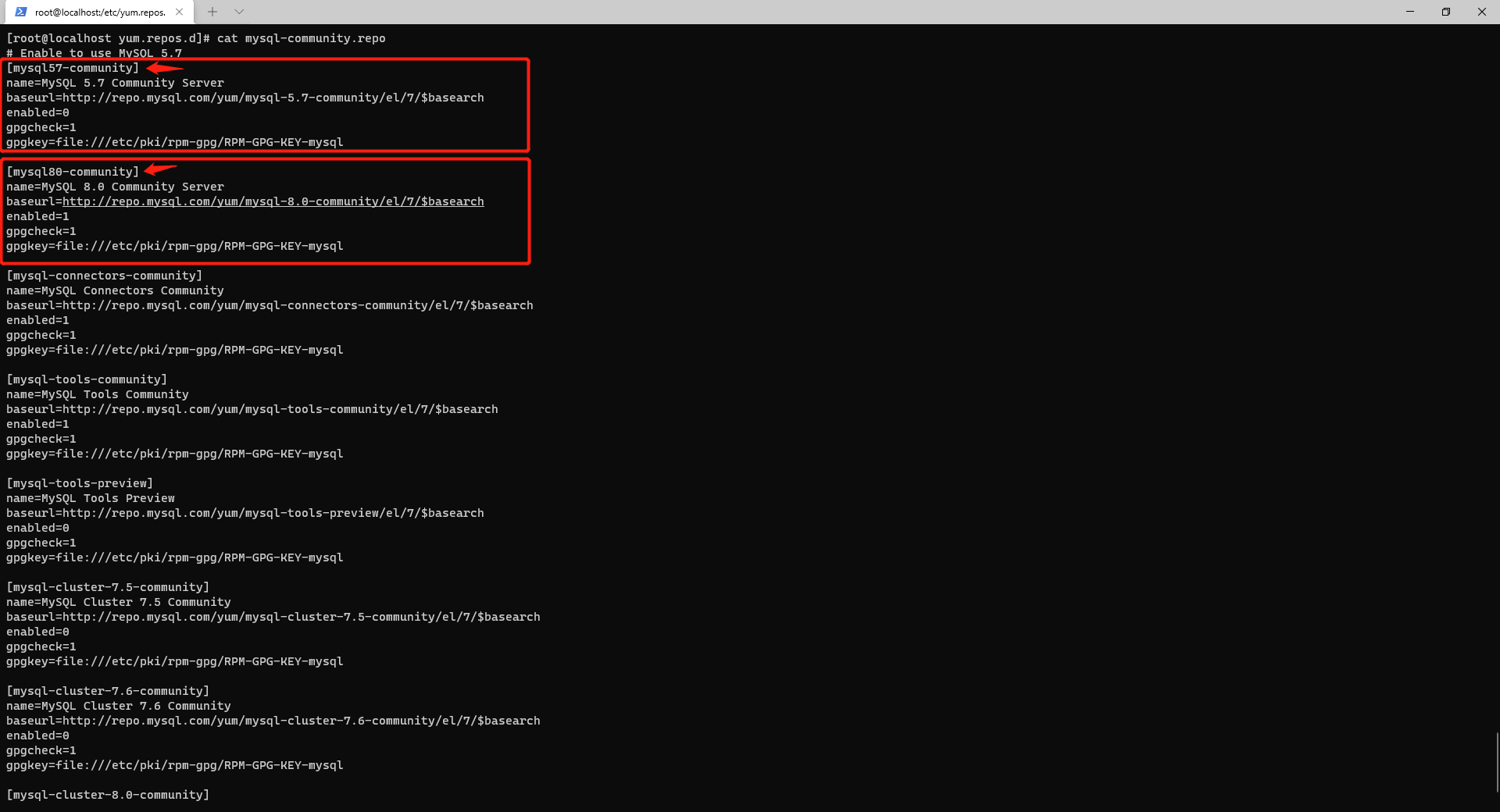This screenshot has width=1500, height=812.
Task: Click the [mysql-cluster-8.0-community] line at the bottom
Action: click(107, 794)
